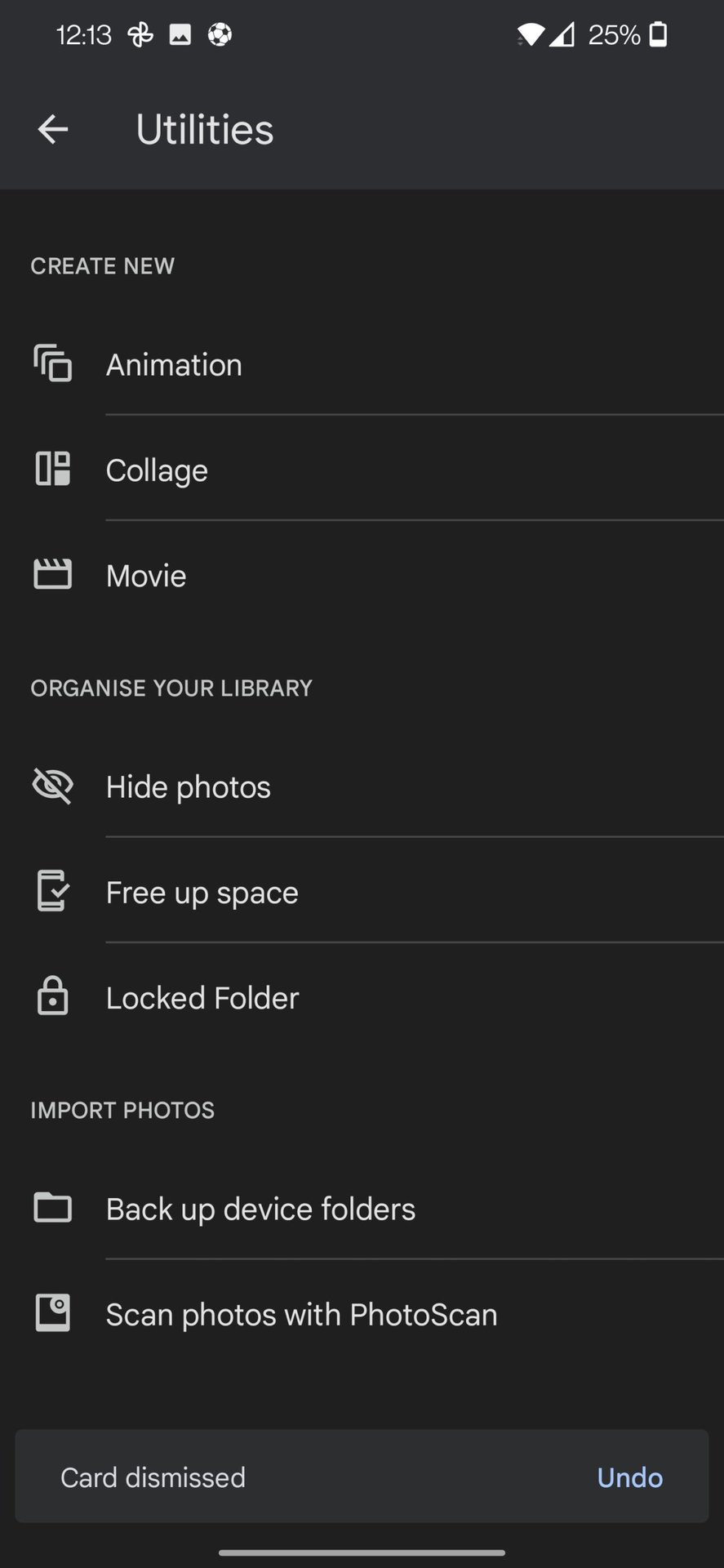
Task: Select Collage from Create New
Action: point(157,470)
